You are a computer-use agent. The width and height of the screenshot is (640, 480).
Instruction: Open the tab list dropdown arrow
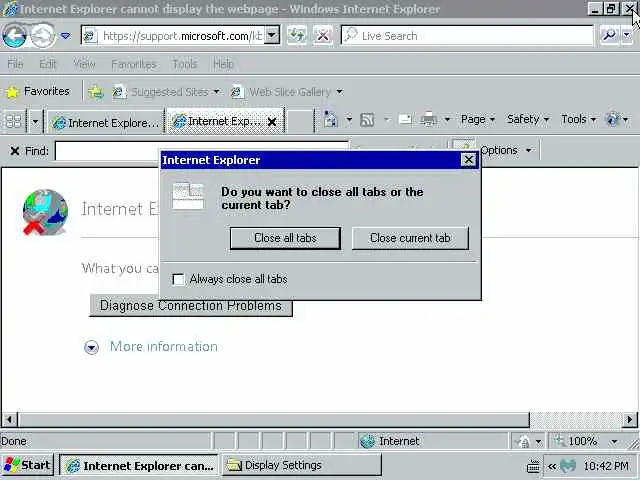tap(35, 121)
